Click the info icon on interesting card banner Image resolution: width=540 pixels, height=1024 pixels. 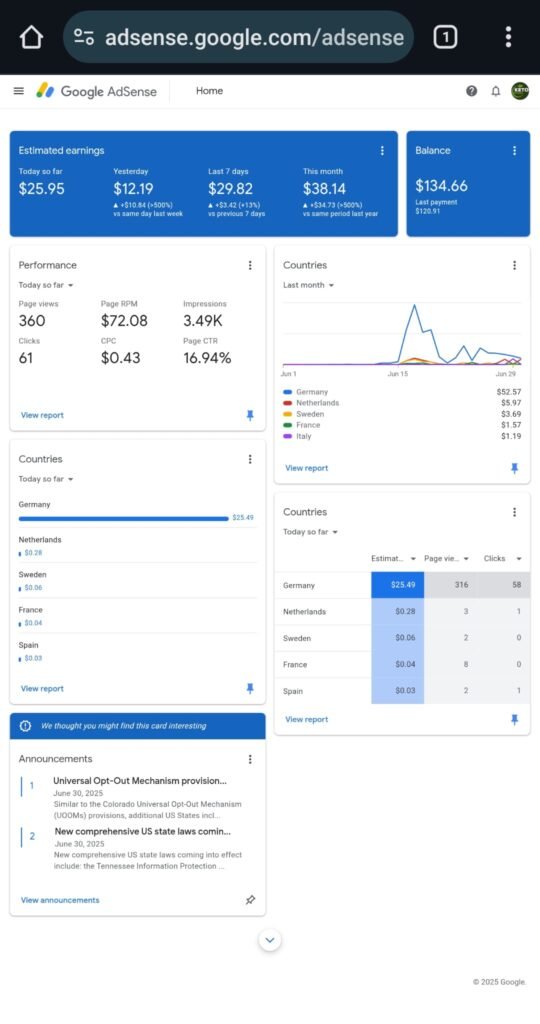click(25, 726)
